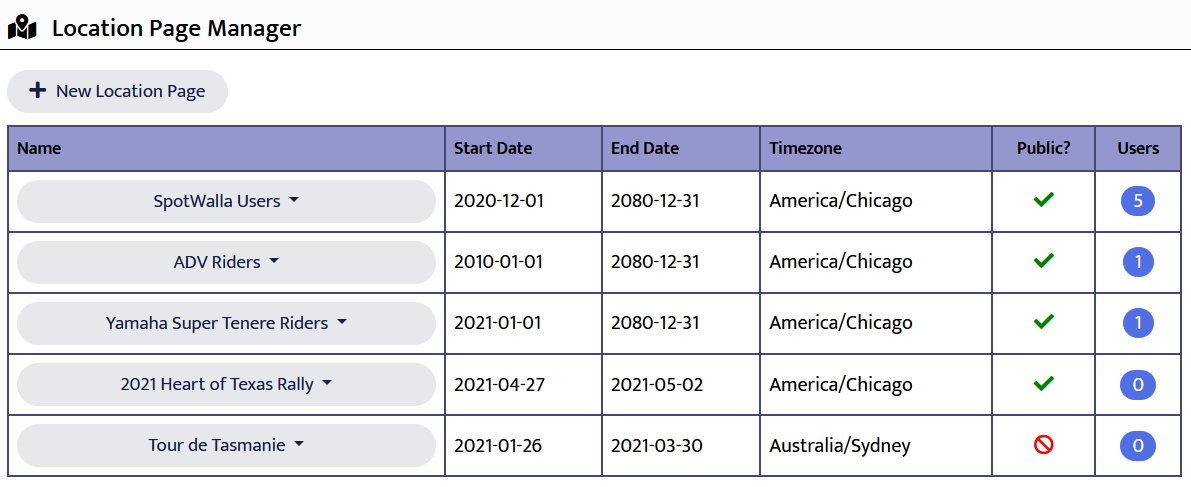Click the green checkmark for 2021 Heart of Texas Rally
Image resolution: width=1191 pixels, height=487 pixels.
click(x=1044, y=384)
